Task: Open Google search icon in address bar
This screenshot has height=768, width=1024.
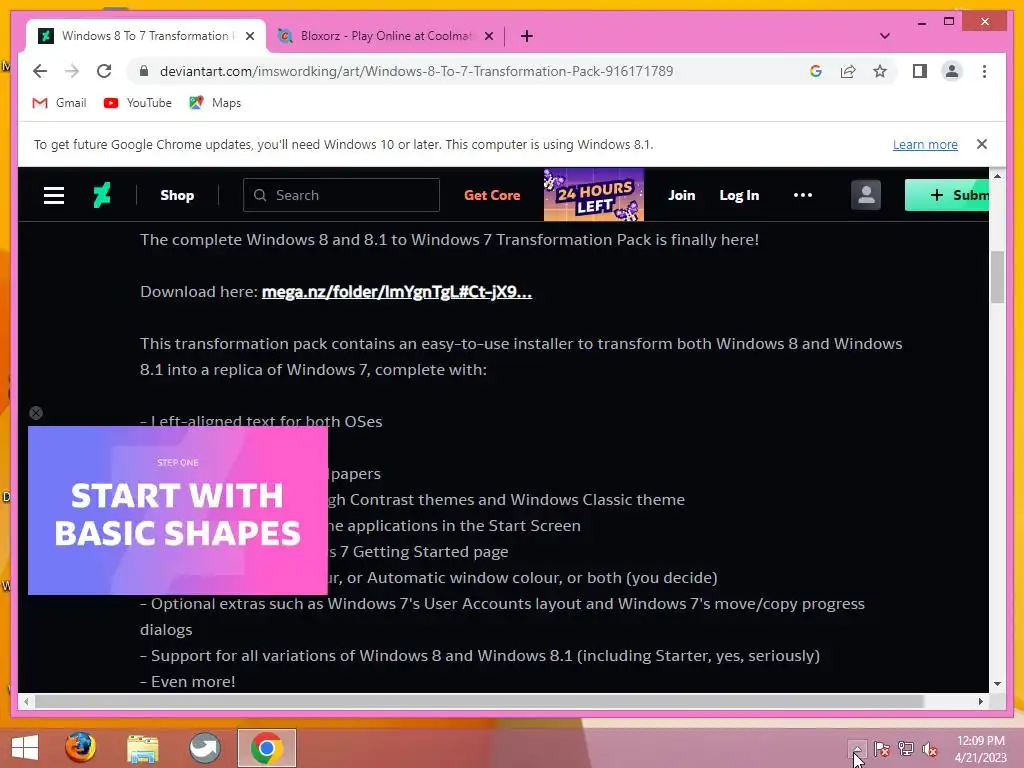Action: click(x=816, y=71)
